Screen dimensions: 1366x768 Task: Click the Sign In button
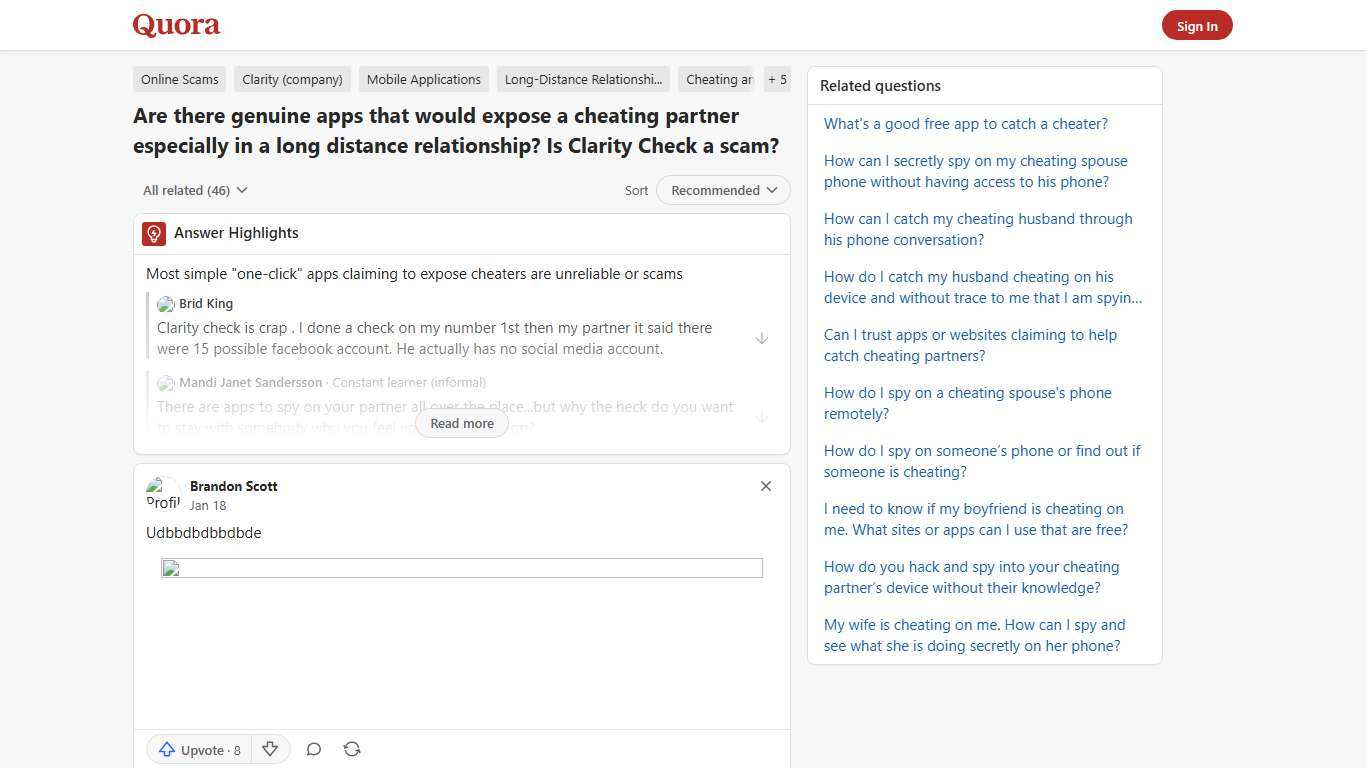pos(1197,25)
